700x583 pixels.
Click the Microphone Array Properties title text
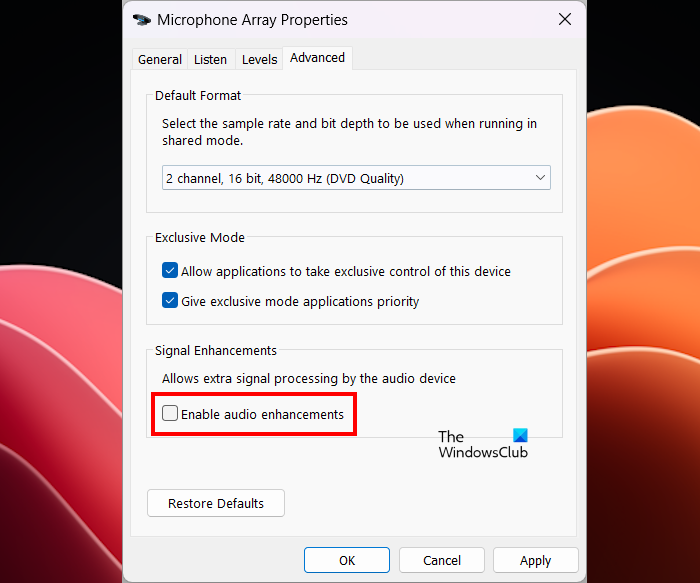251,19
